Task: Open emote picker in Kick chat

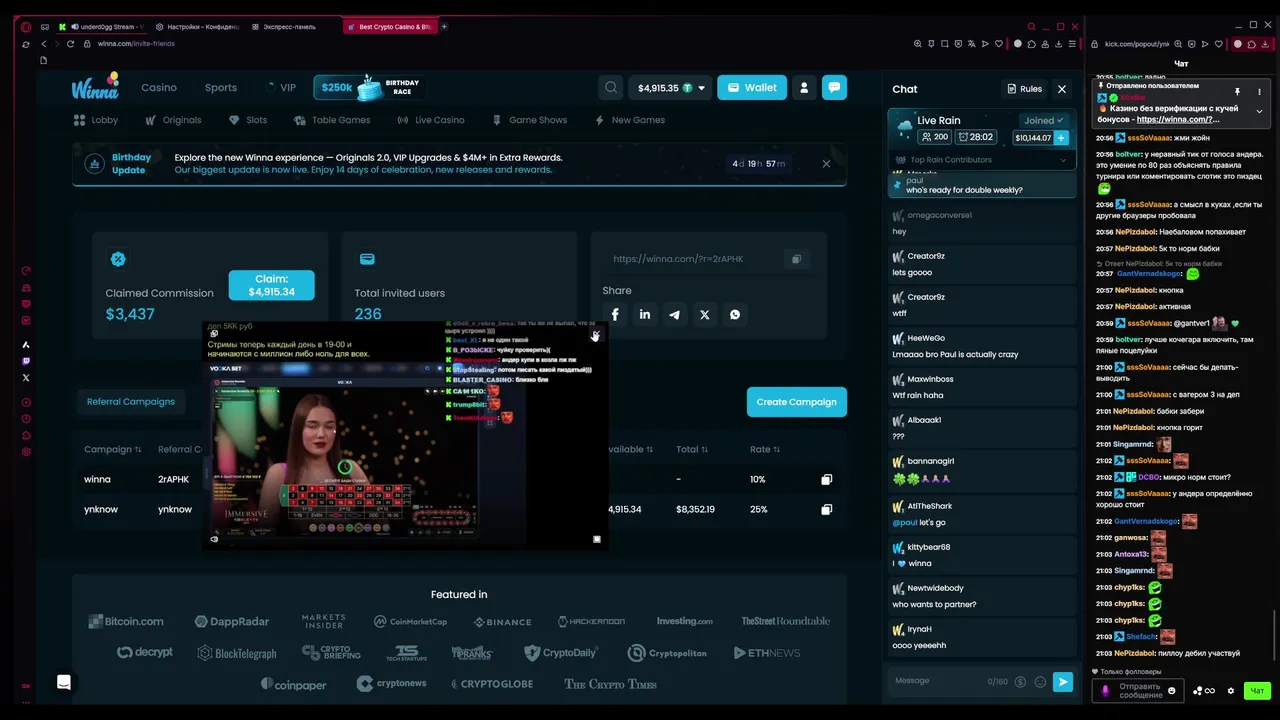Action: click(x=1172, y=691)
